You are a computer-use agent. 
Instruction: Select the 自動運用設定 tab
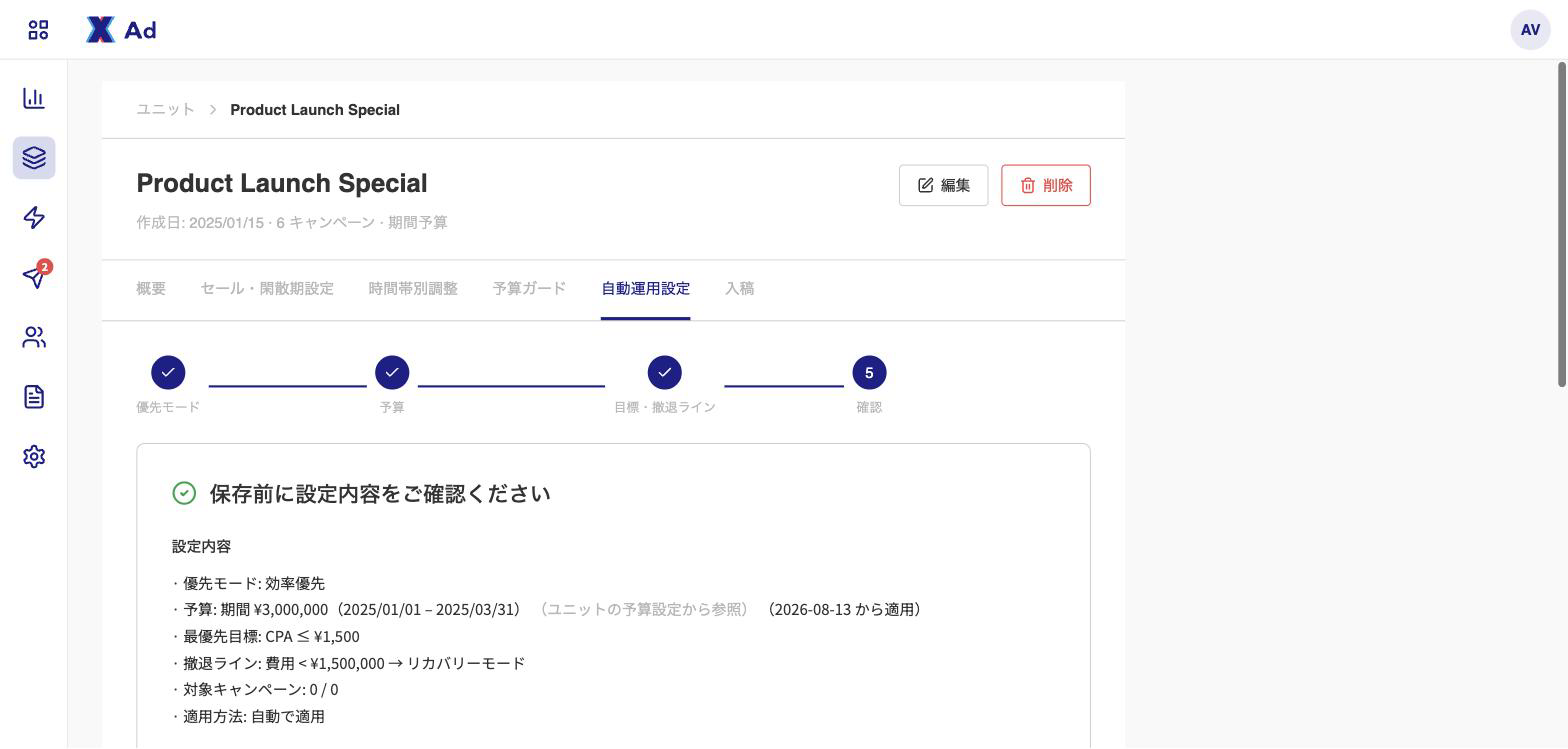point(645,289)
